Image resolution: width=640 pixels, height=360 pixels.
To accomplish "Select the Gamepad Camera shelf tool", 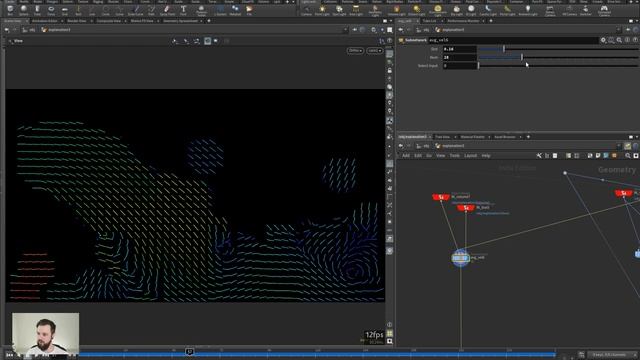I will point(604,11).
